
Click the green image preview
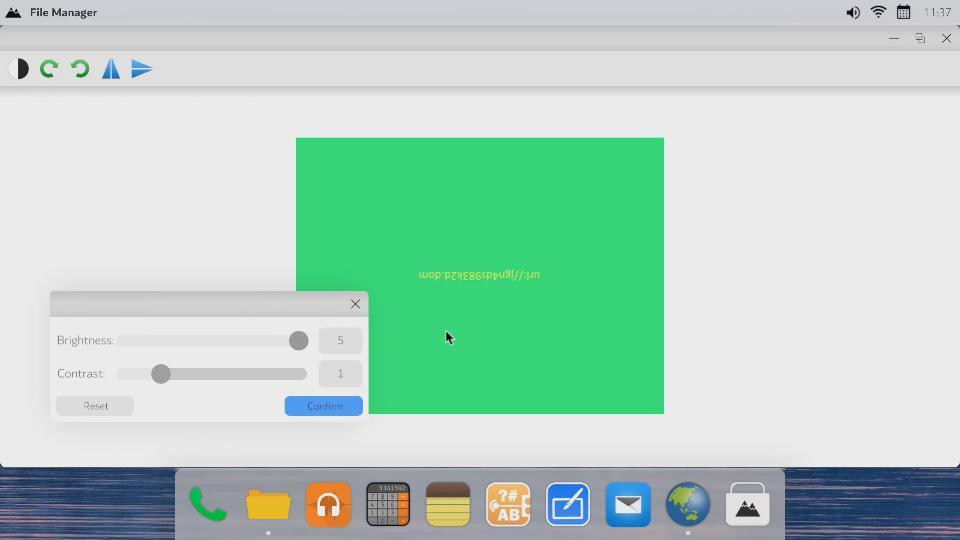pyautogui.click(x=480, y=276)
